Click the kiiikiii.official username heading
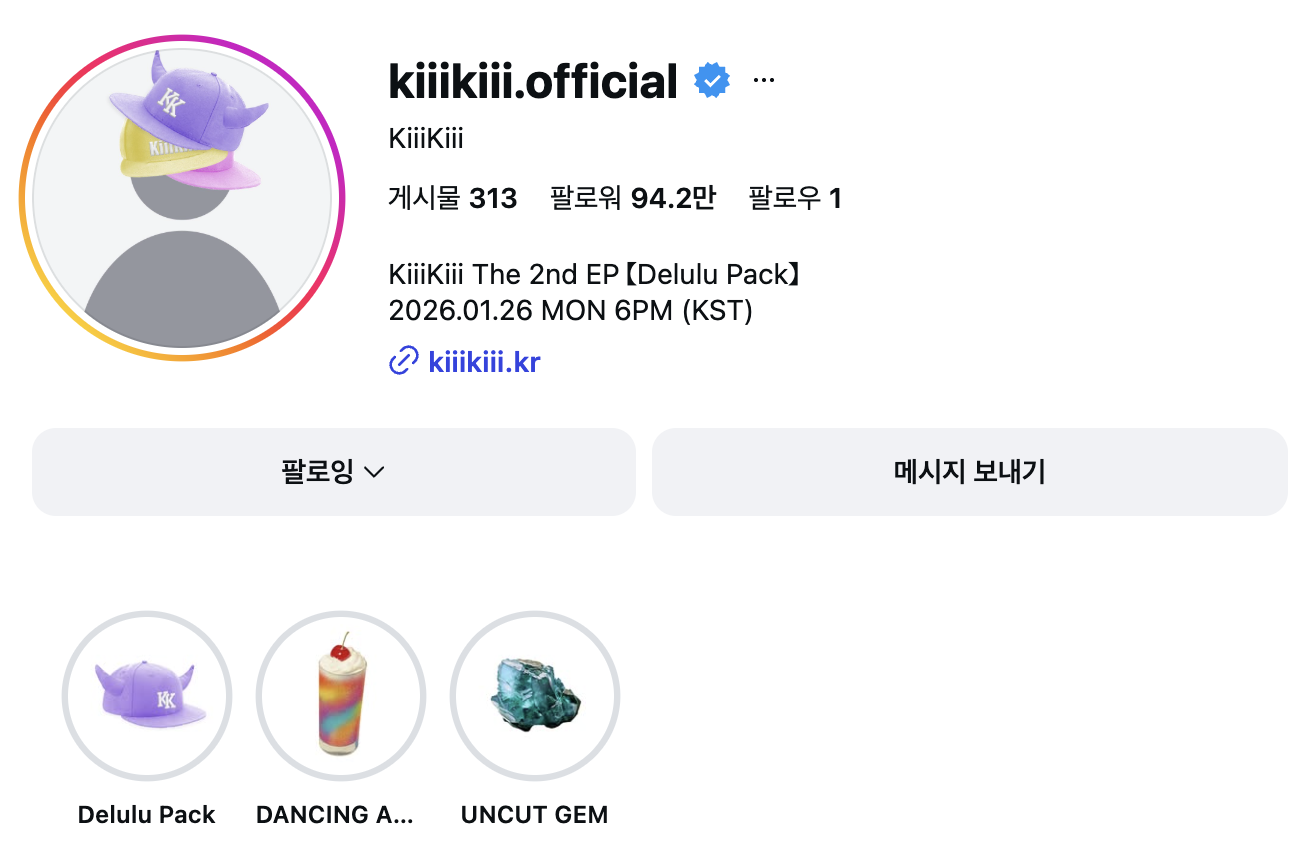 [533, 81]
